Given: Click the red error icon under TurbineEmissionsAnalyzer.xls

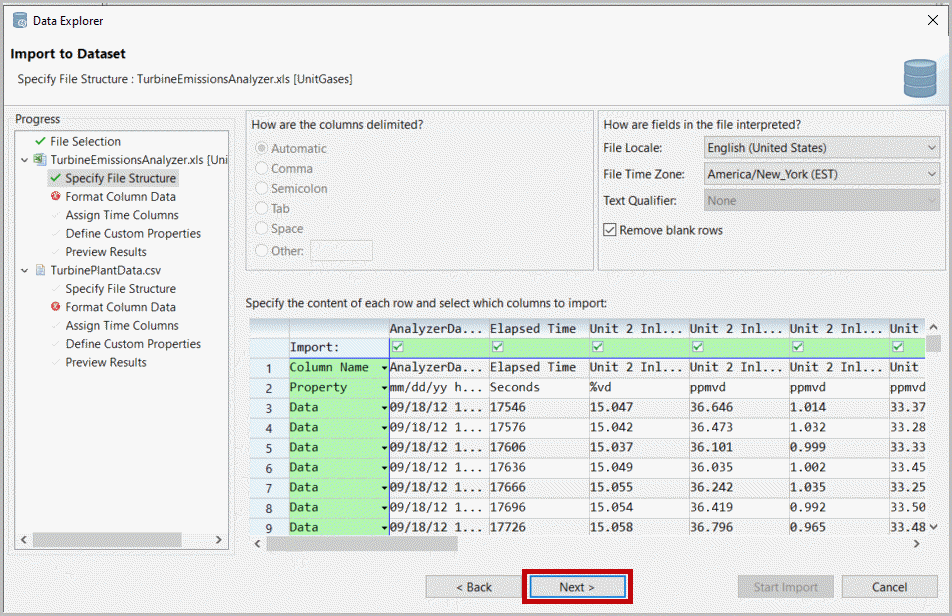Looking at the screenshot, I should [x=55, y=197].
